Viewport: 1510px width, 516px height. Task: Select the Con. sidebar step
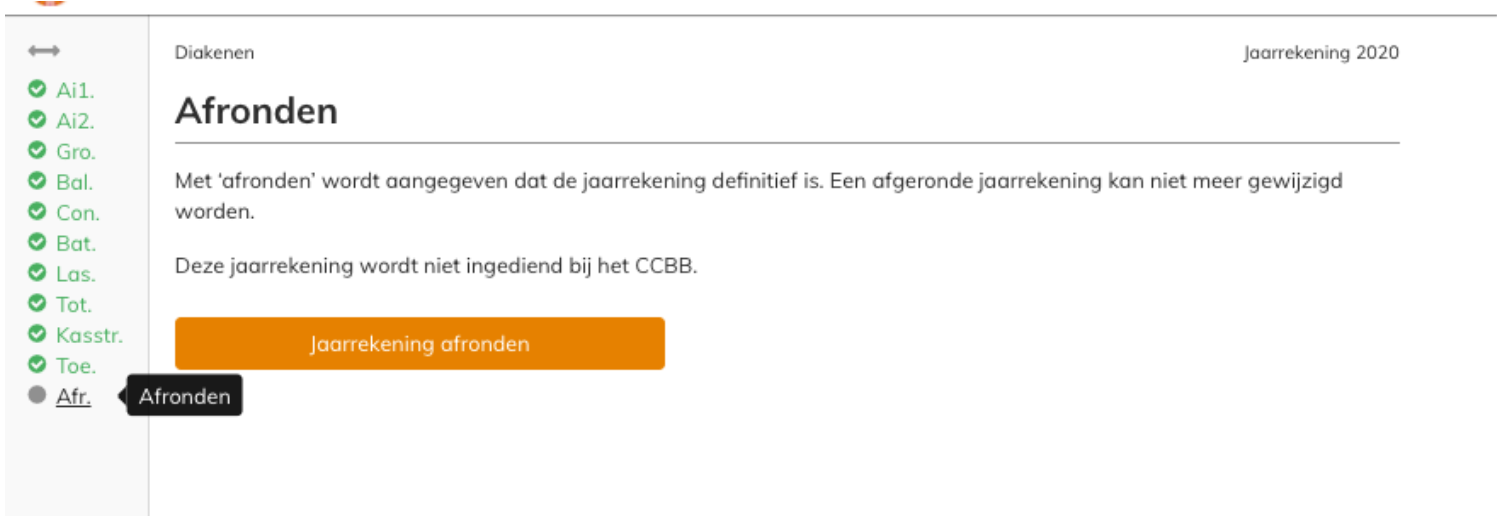coord(77,213)
